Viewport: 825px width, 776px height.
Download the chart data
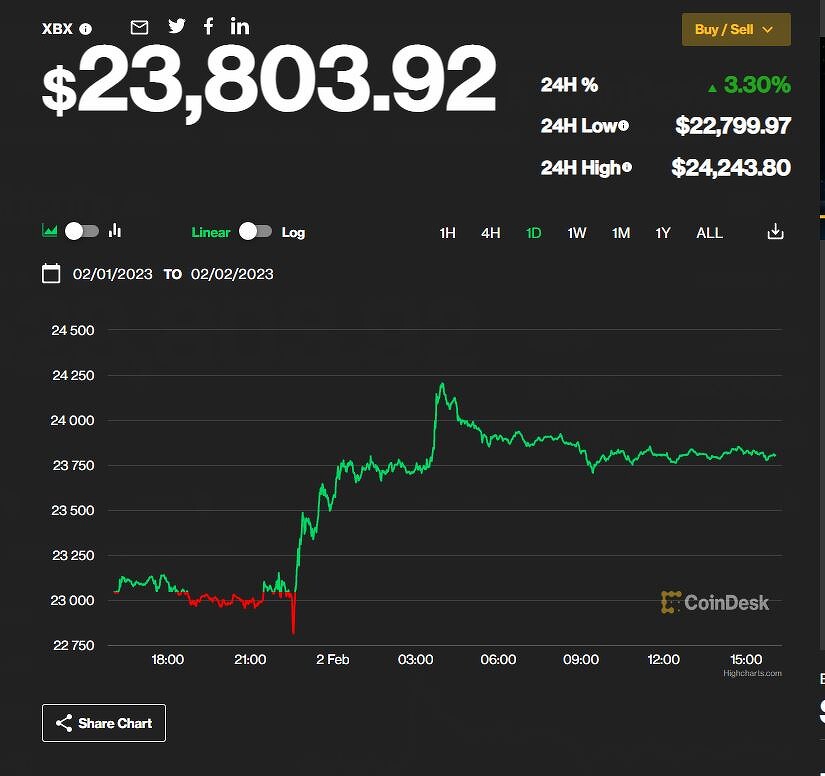775,232
